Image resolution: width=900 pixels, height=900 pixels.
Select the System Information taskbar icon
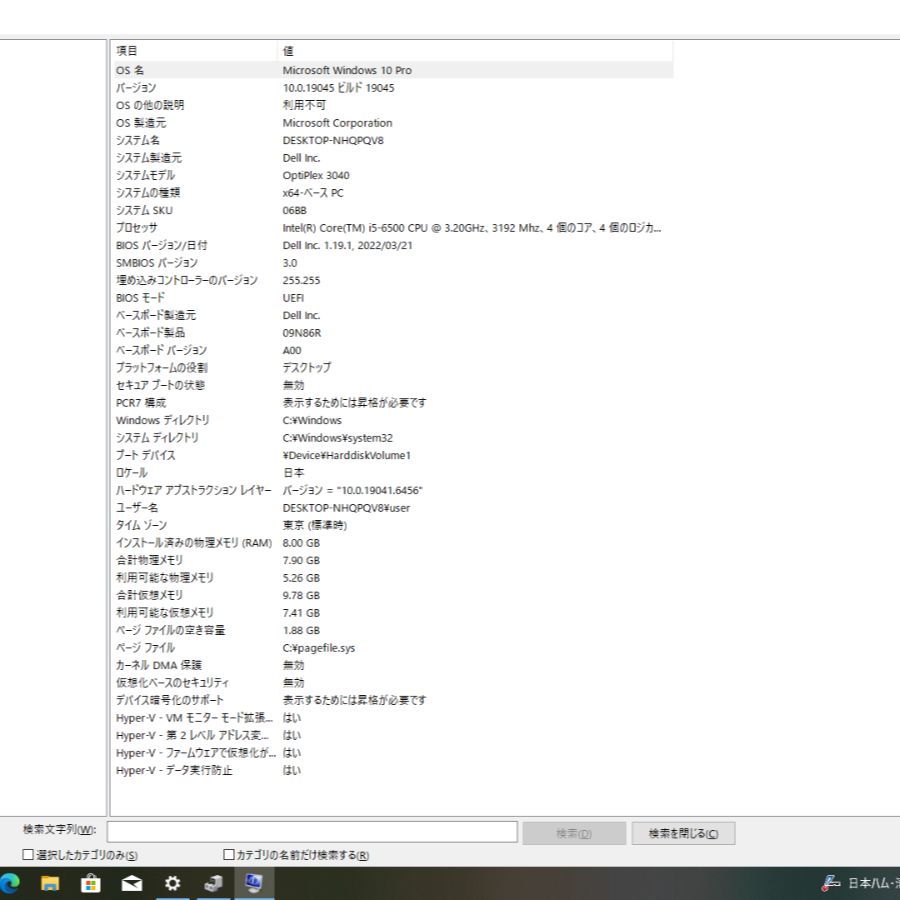(253, 883)
